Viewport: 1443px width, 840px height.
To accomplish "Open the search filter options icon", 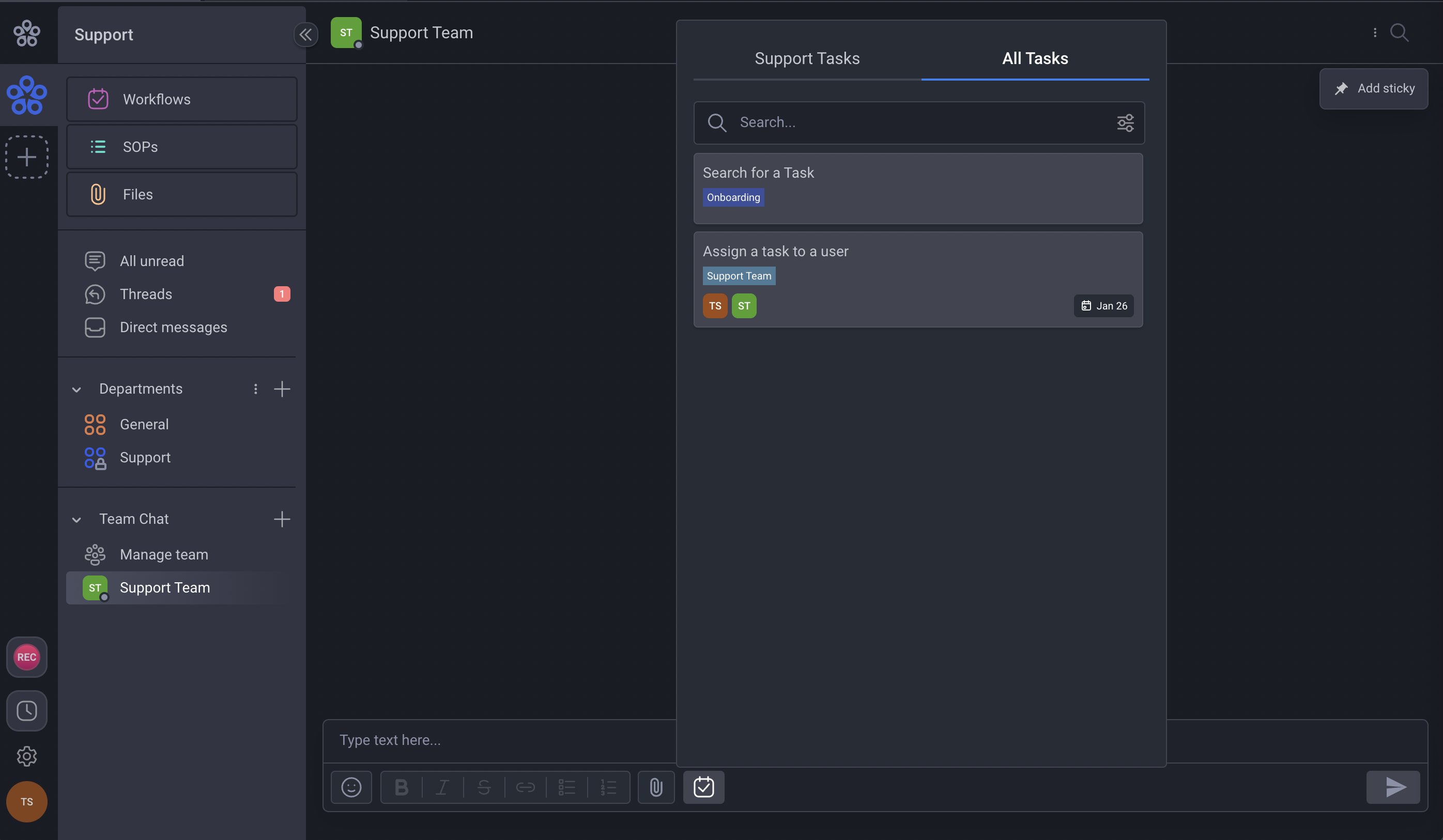I will point(1125,122).
